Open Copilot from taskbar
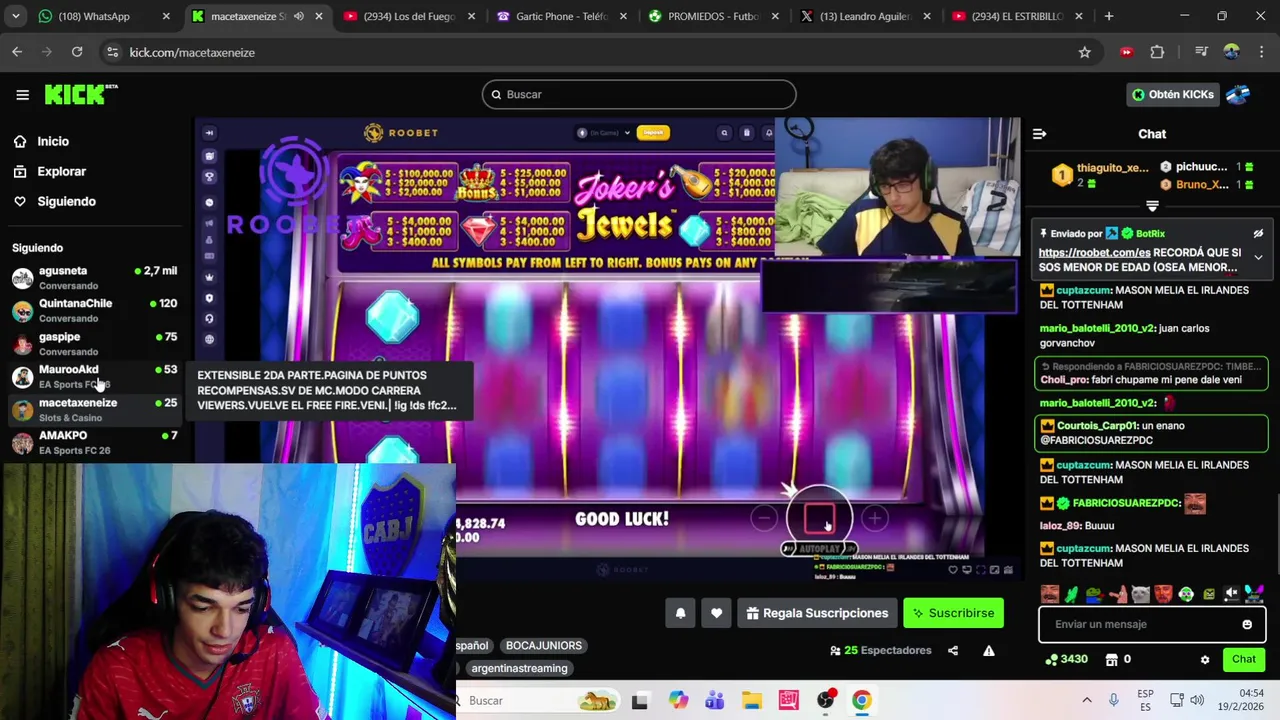 pos(678,700)
